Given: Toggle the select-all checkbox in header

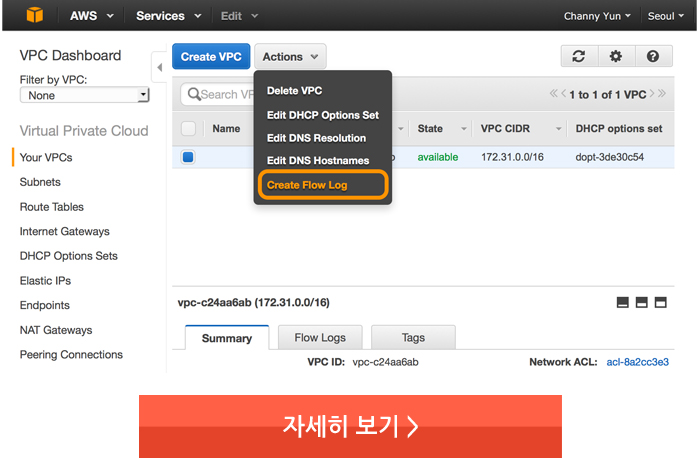Looking at the screenshot, I should pos(188,129).
